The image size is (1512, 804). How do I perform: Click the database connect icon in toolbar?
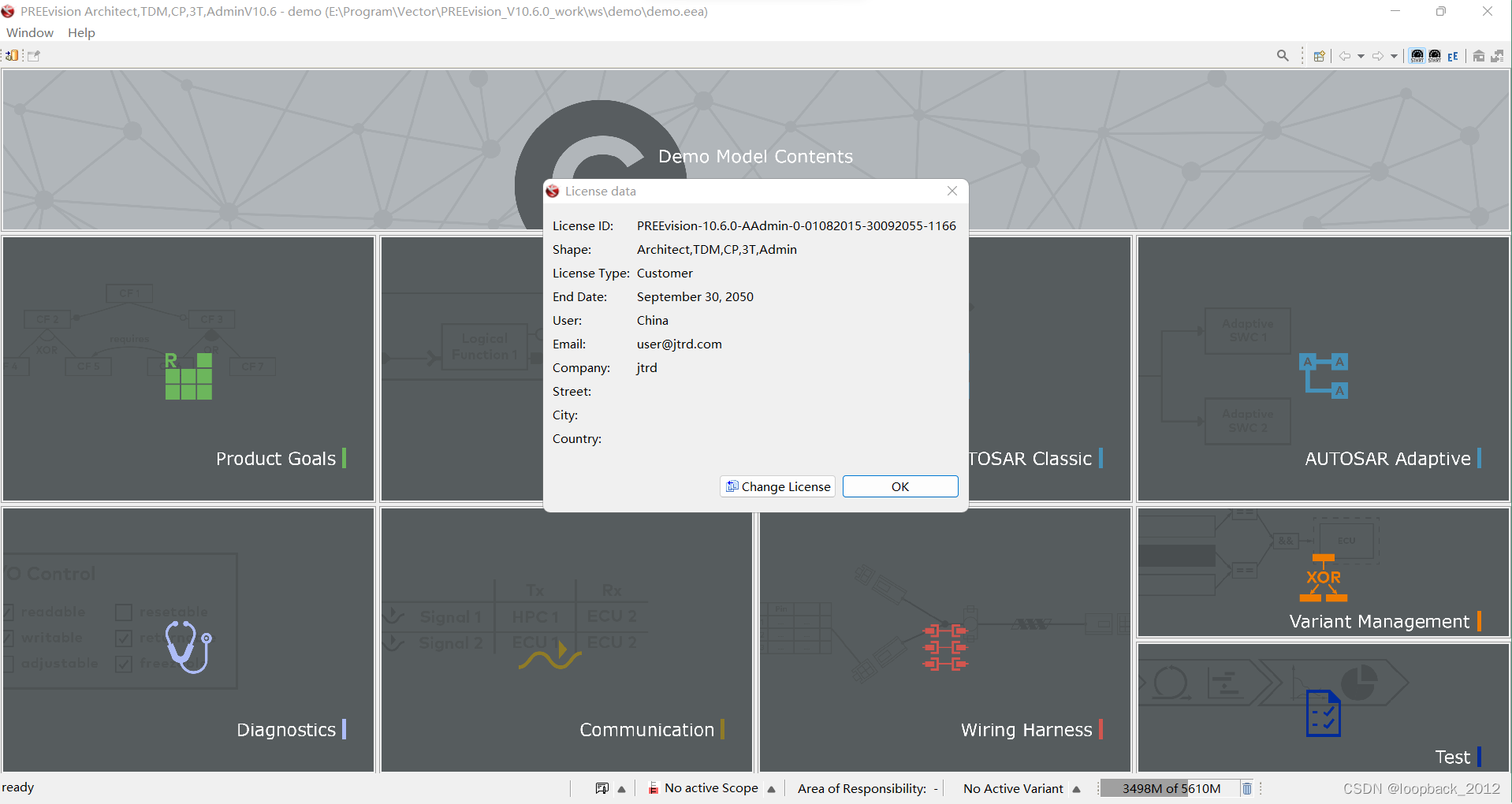pyautogui.click(x=12, y=55)
